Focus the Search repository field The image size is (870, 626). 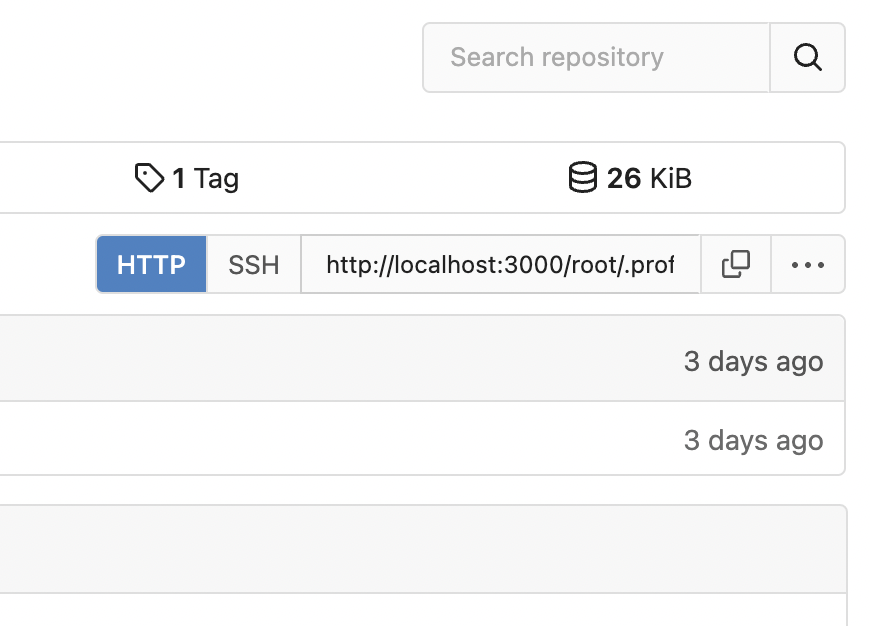596,57
